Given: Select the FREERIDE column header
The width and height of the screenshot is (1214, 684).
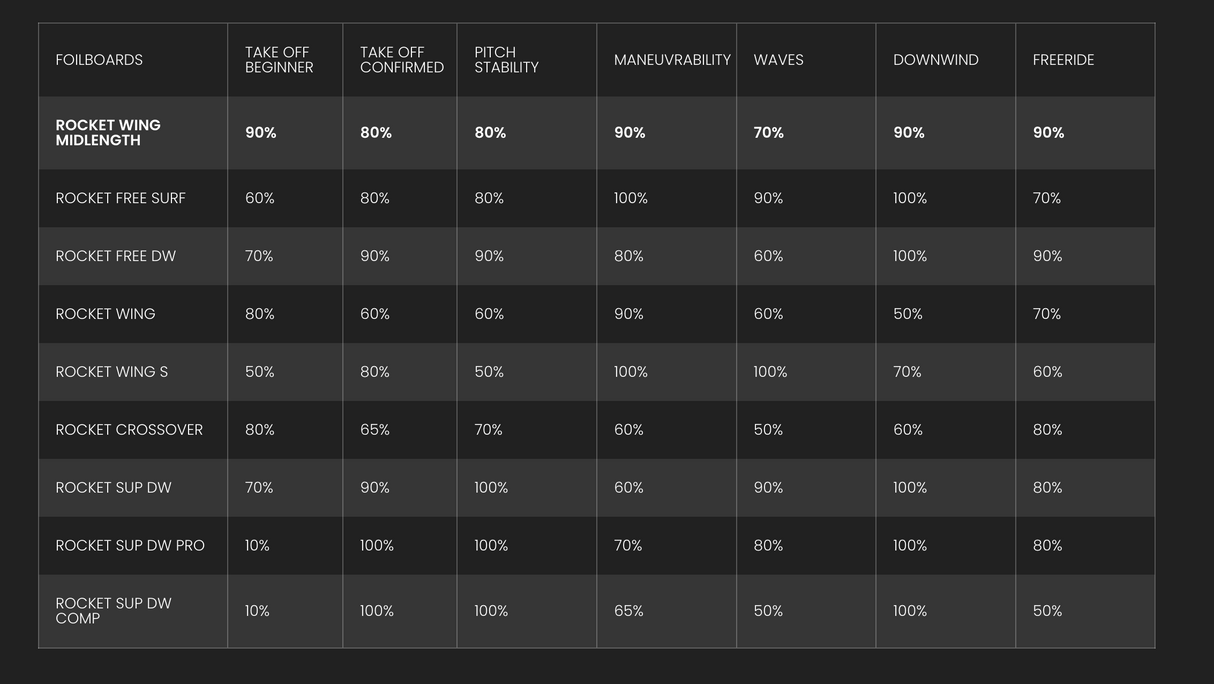Looking at the screenshot, I should (1063, 60).
